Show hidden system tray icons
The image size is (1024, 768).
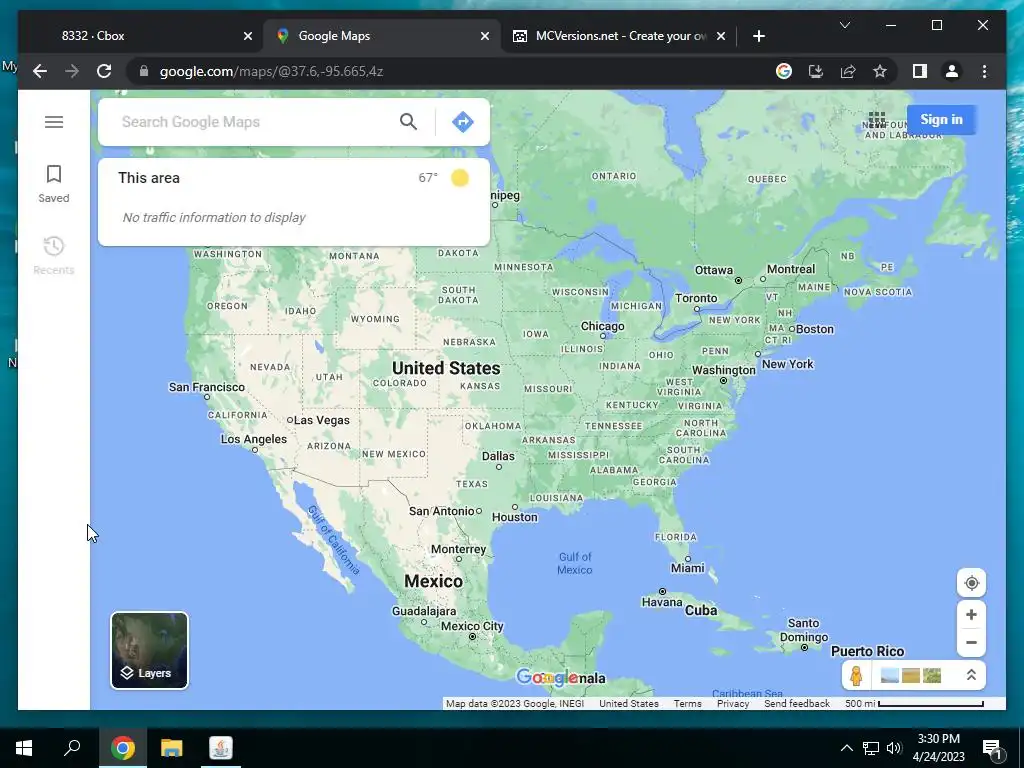(846, 748)
